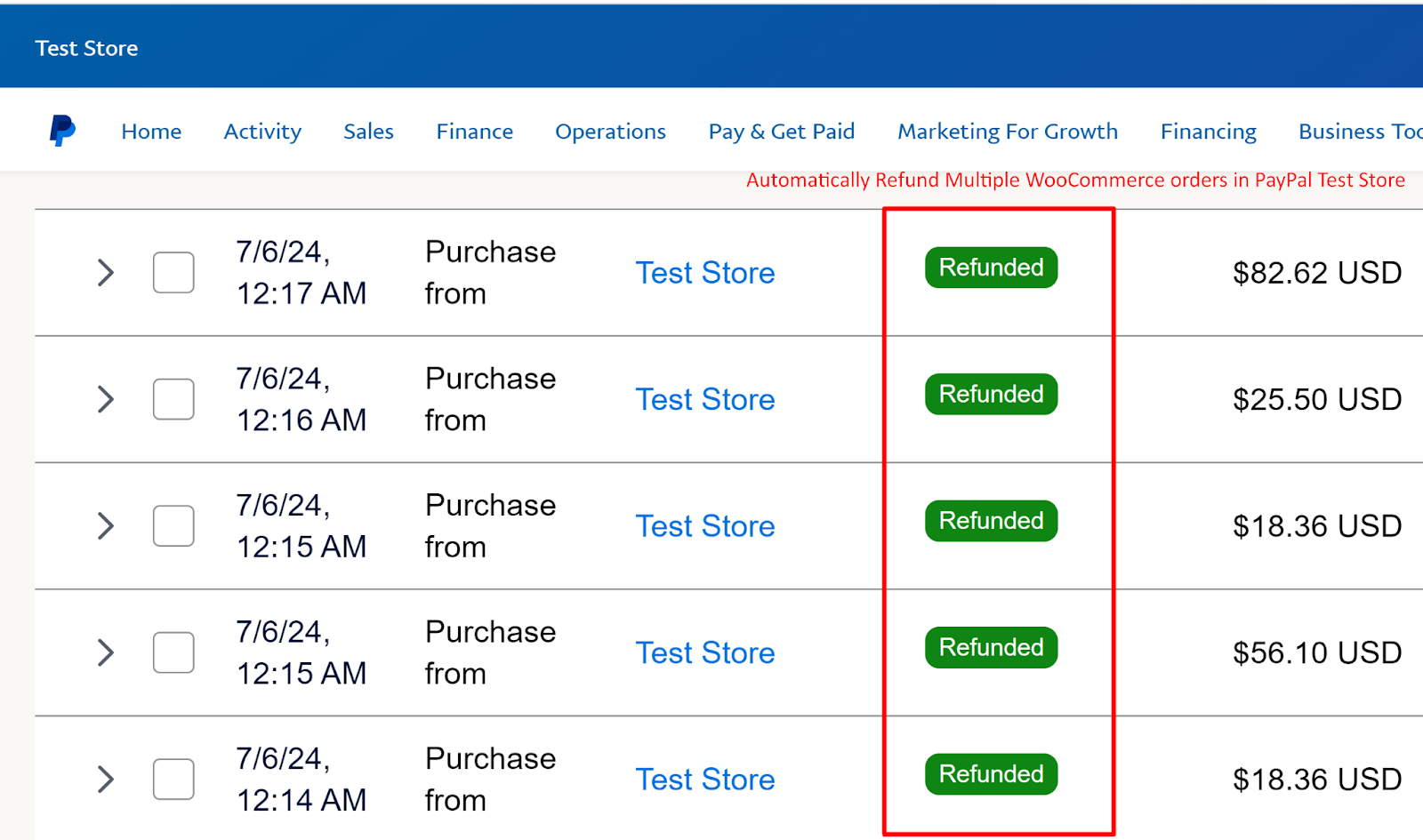Select checkbox of 12:15 AM $18.36 transaction
The width and height of the screenshot is (1423, 840).
(173, 525)
